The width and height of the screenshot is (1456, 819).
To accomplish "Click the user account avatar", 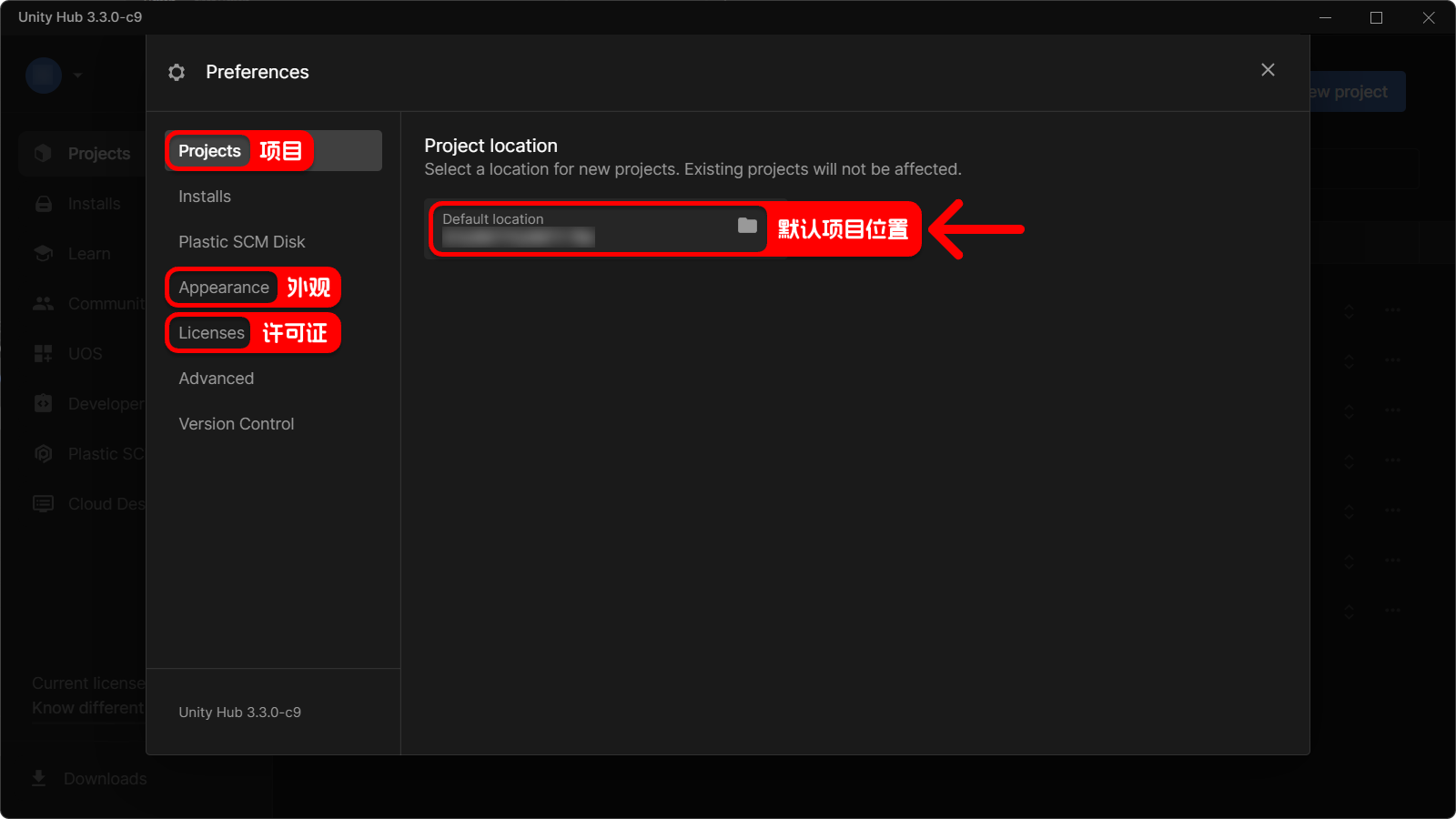I will [44, 76].
